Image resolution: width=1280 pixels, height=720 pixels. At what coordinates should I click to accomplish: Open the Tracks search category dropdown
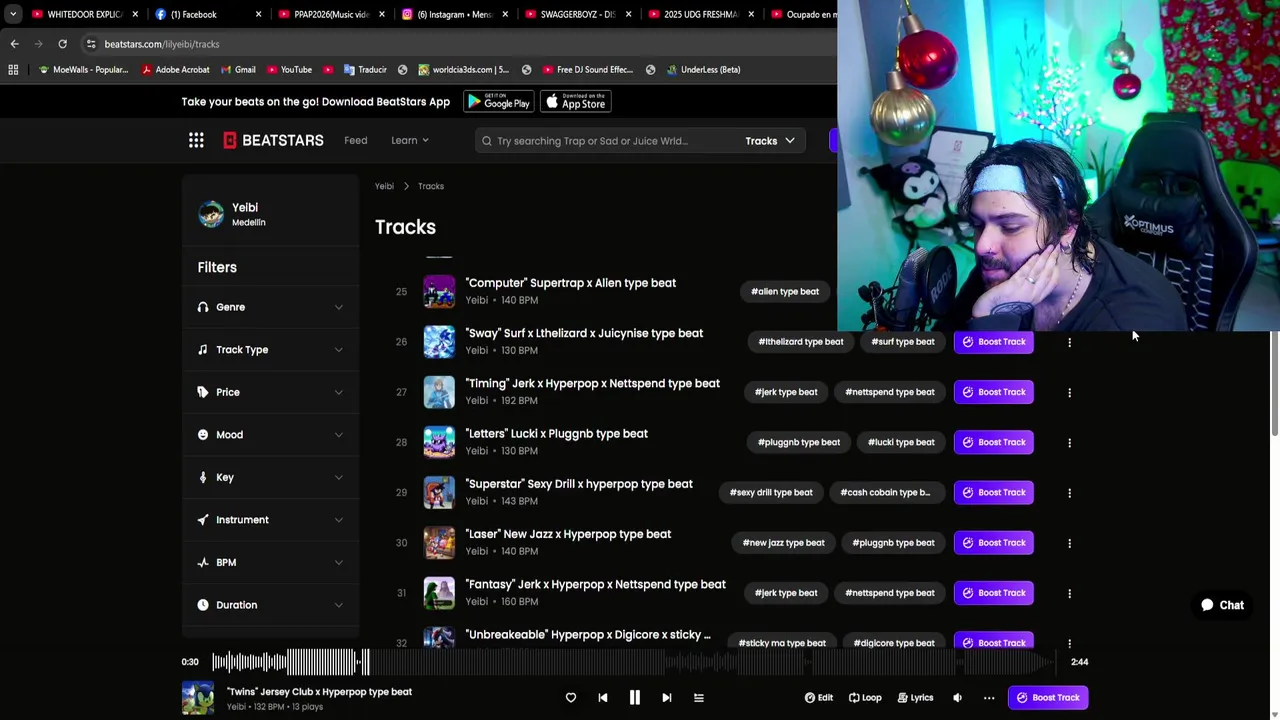(770, 141)
